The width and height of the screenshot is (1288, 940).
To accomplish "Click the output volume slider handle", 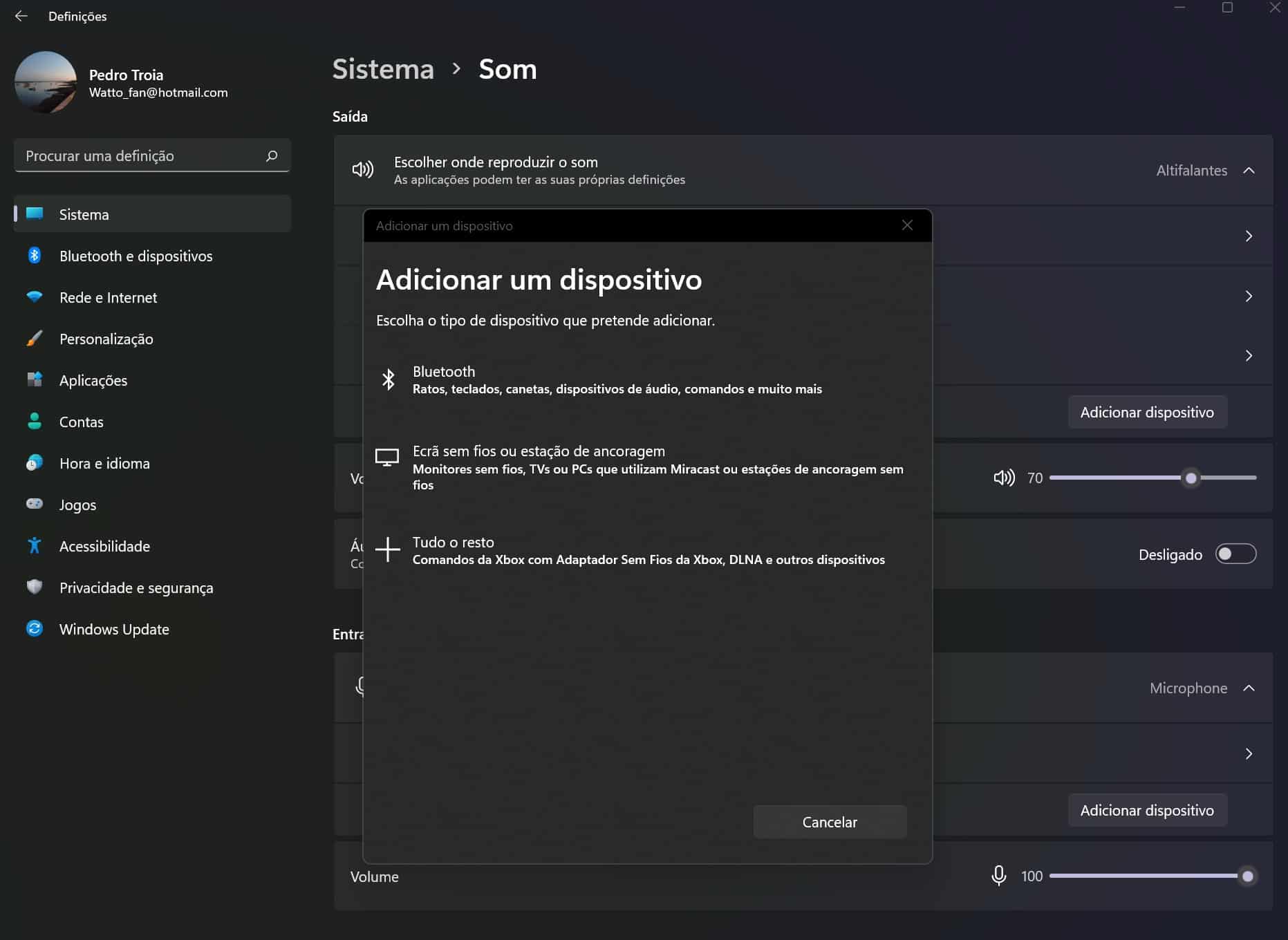I will (1191, 478).
